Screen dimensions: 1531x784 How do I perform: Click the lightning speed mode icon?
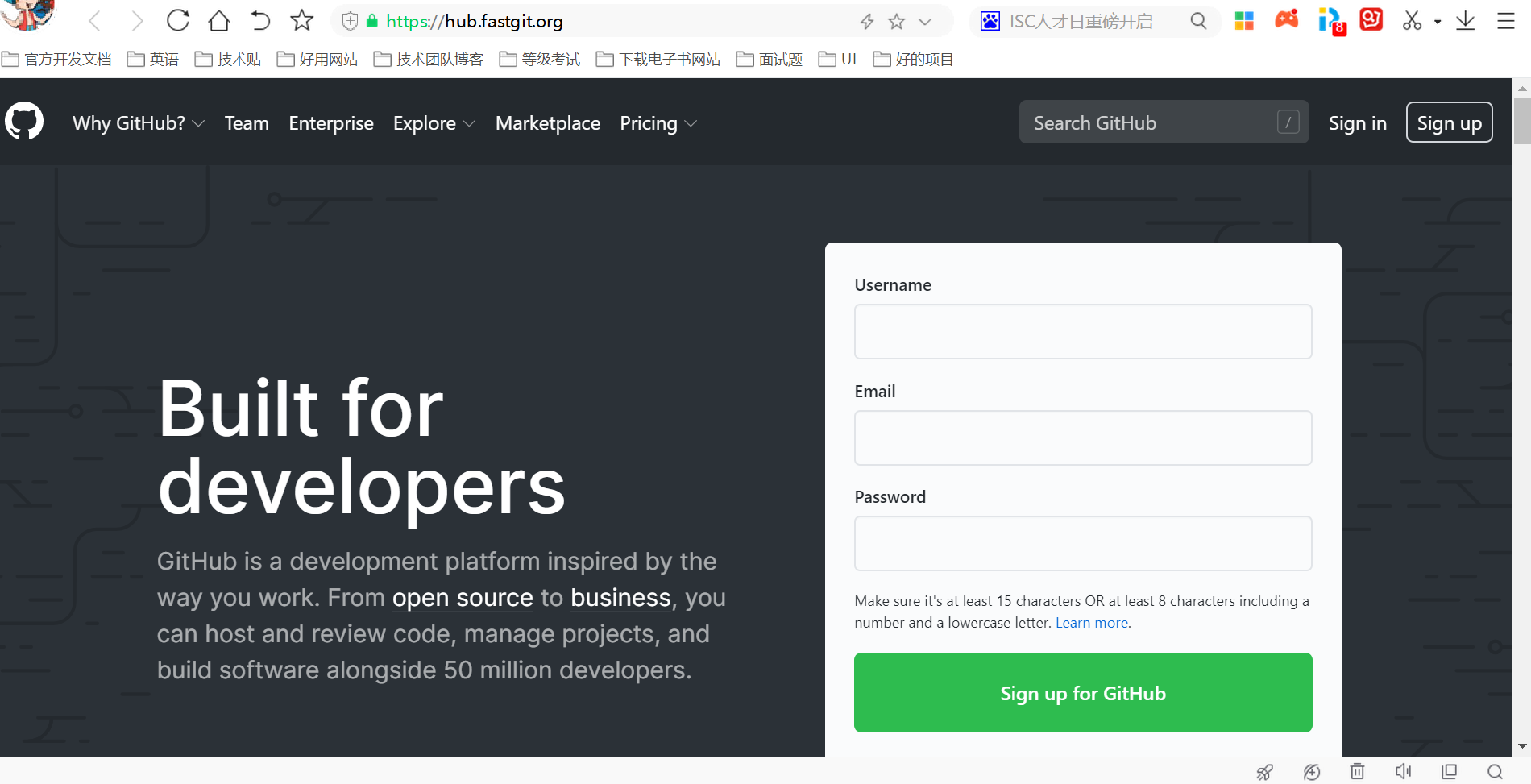[867, 22]
